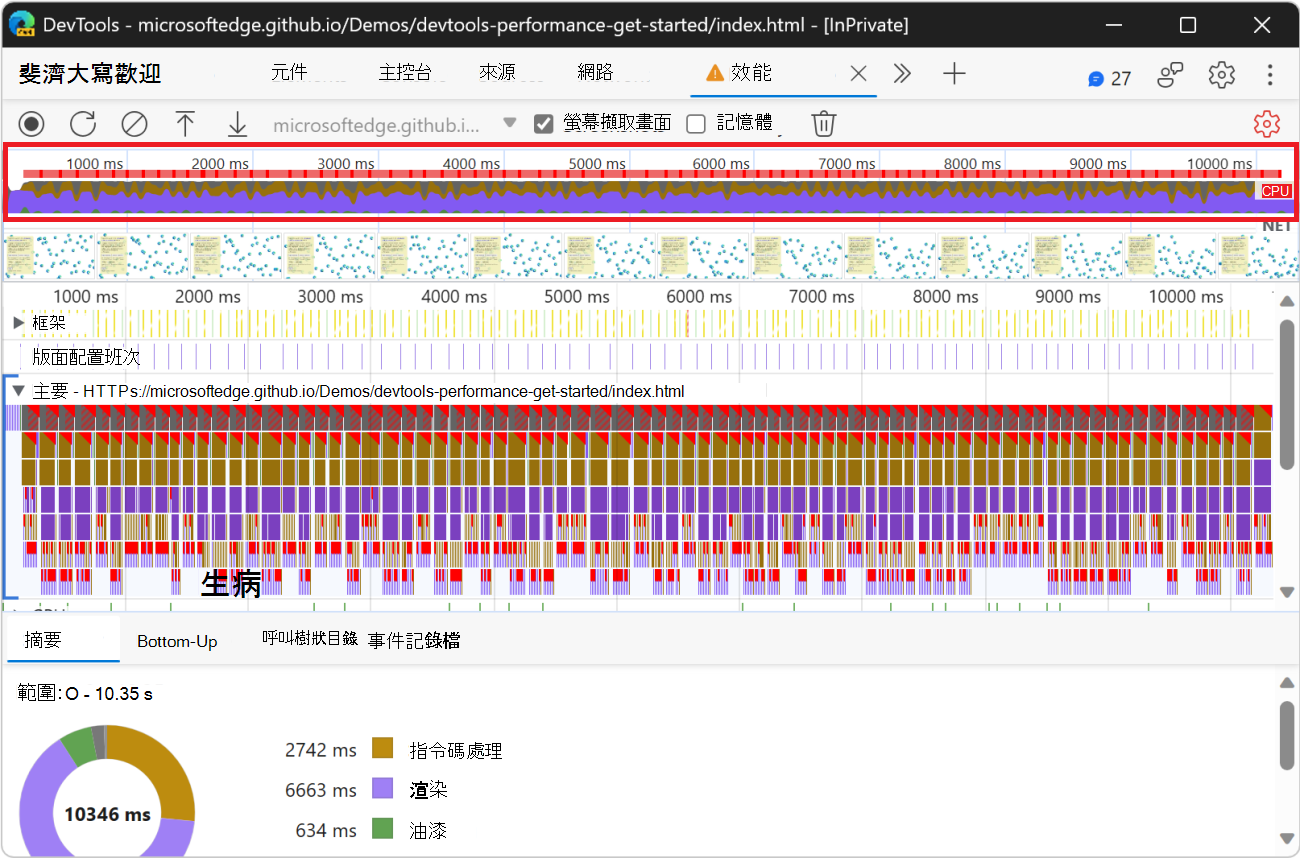Open the 呼叫樹狀目錄 tab
Screen dimensions: 1300x858
(310, 638)
